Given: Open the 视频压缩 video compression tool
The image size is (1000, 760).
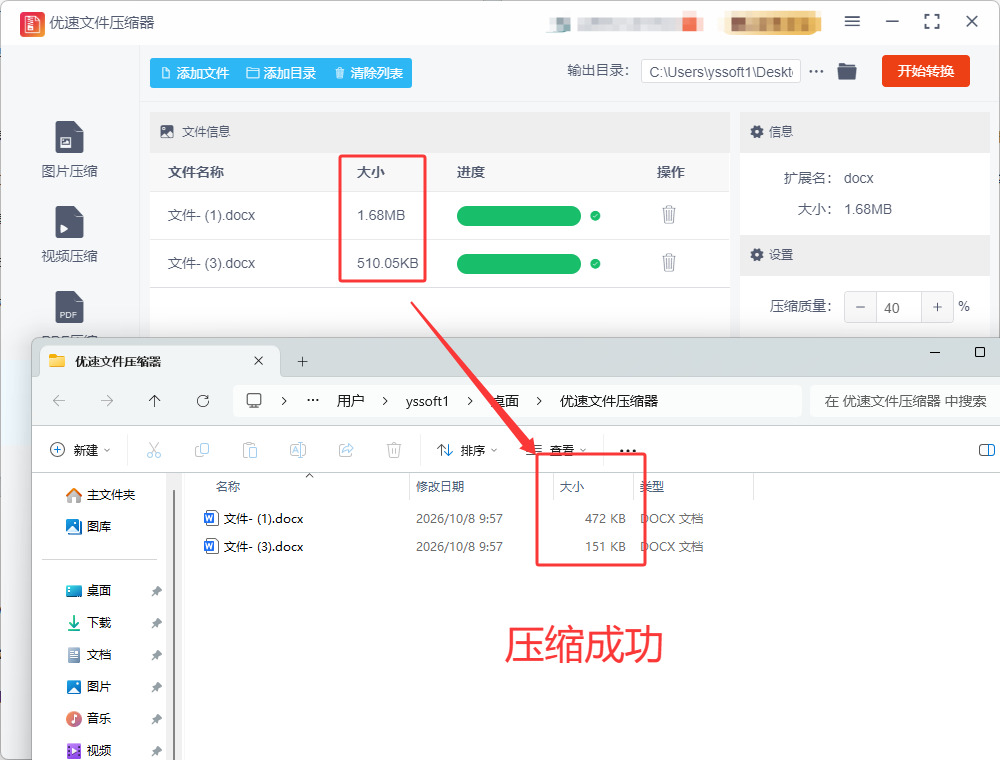Looking at the screenshot, I should tap(69, 234).
